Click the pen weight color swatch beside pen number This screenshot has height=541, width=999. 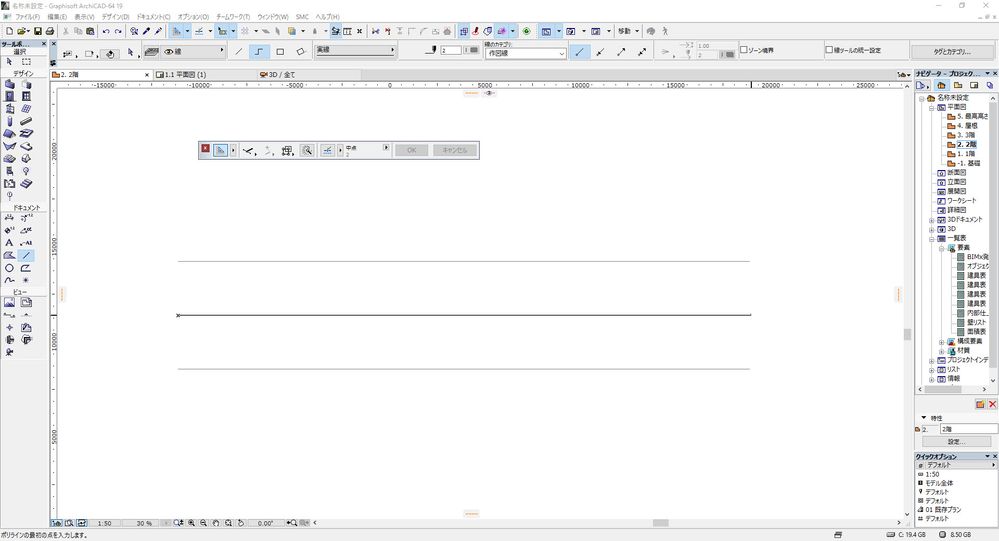tap(471, 50)
